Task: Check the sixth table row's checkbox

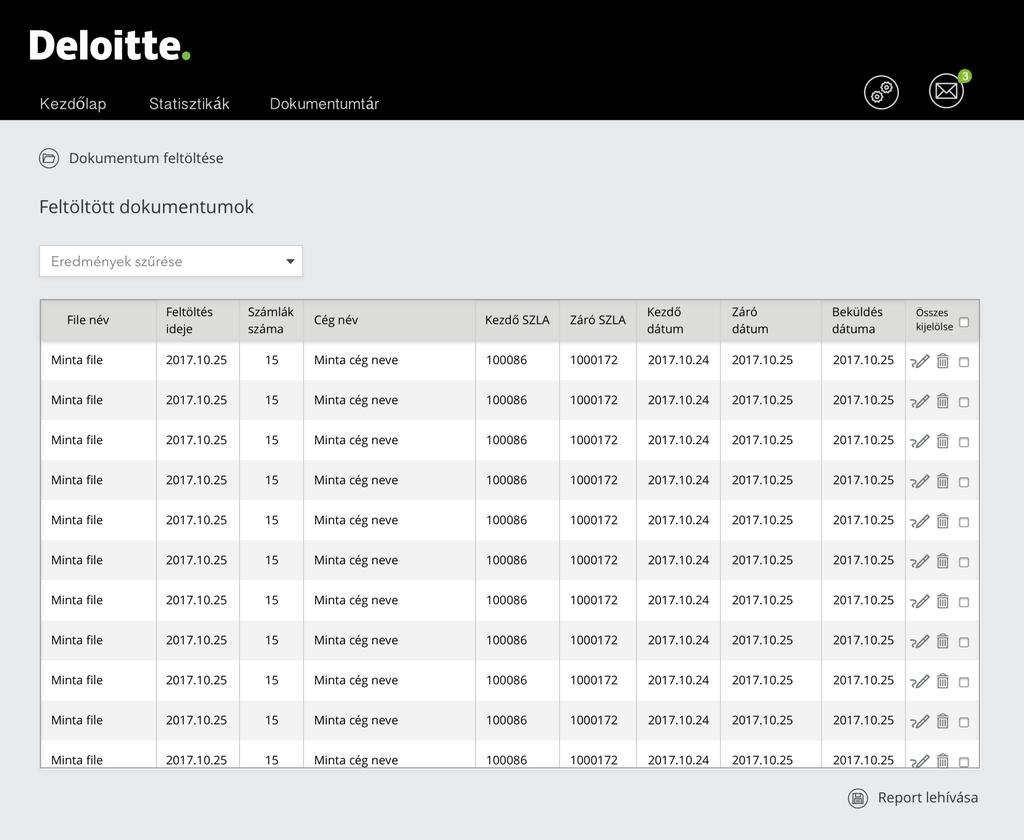Action: (964, 562)
